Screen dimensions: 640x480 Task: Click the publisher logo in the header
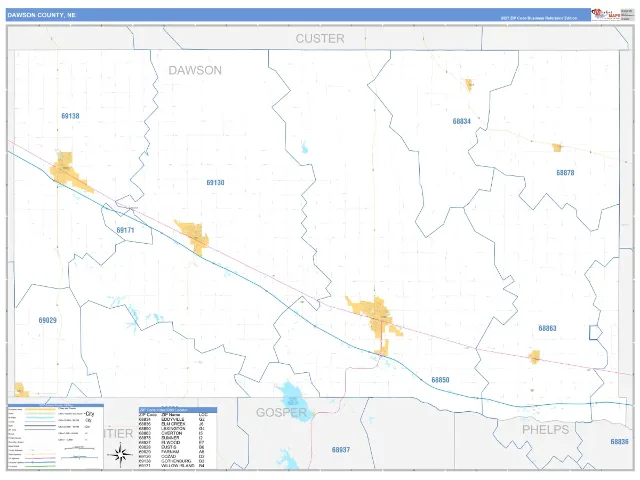click(x=606, y=14)
